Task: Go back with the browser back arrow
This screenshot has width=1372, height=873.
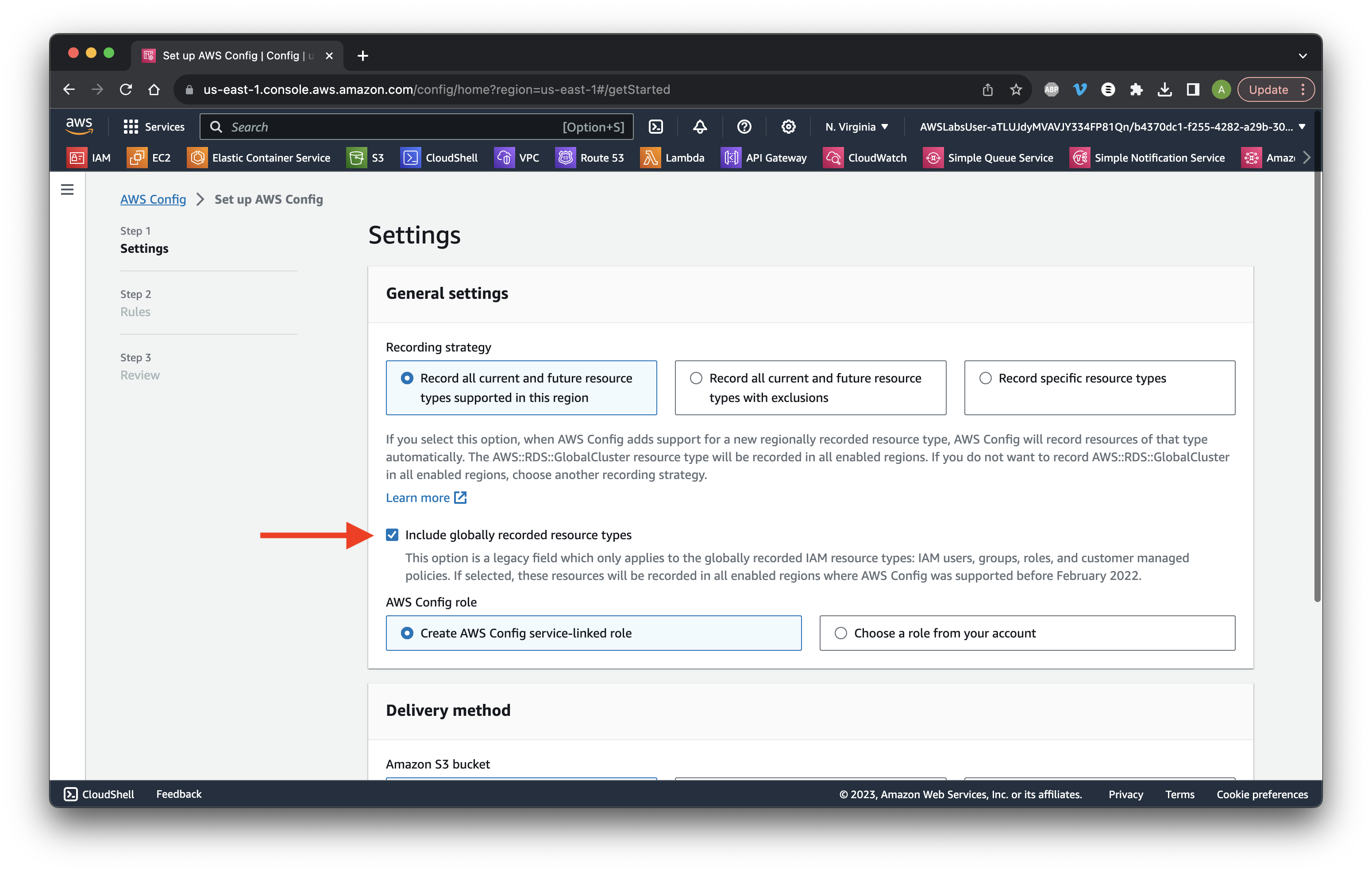Action: click(x=69, y=89)
